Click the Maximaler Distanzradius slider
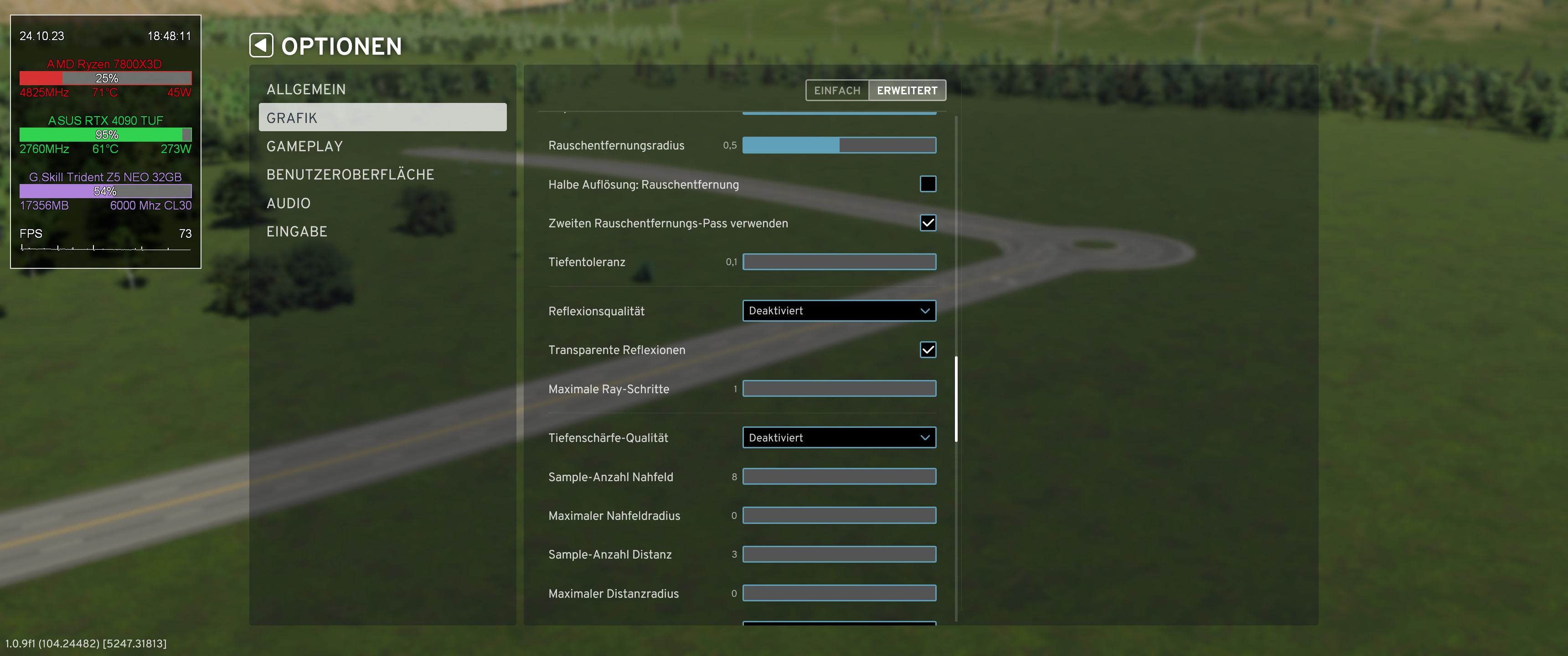1568x656 pixels. point(840,593)
